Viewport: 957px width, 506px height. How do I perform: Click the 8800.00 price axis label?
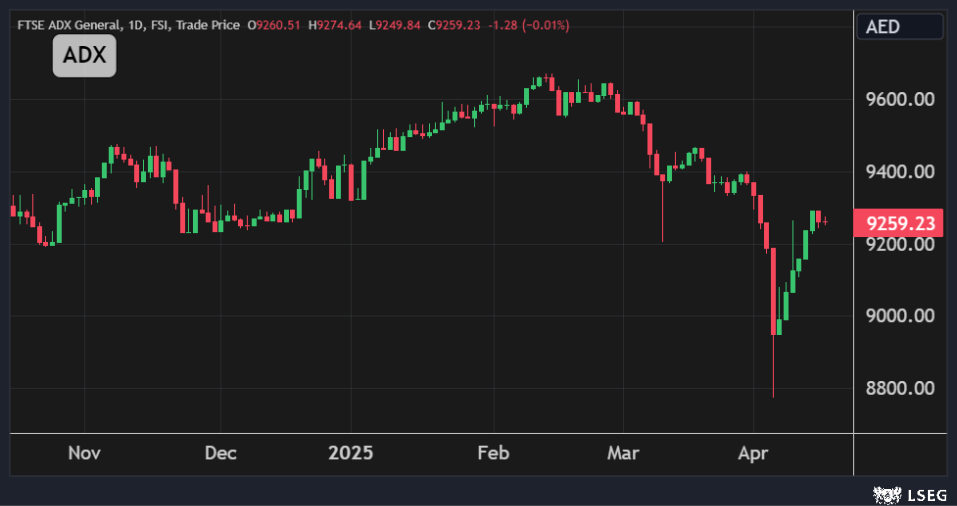[899, 388]
